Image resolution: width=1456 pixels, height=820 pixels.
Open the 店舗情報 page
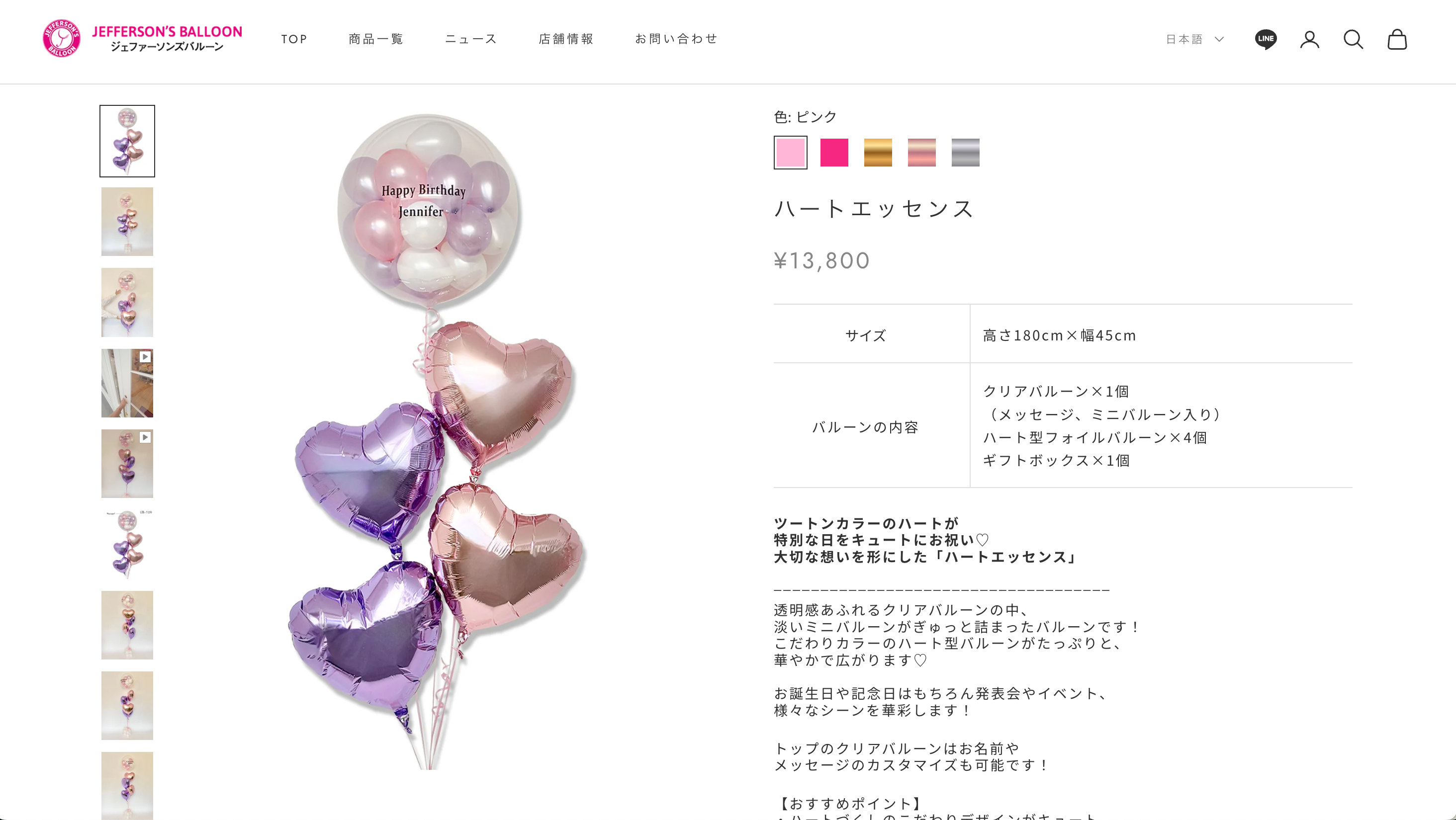pyautogui.click(x=566, y=39)
